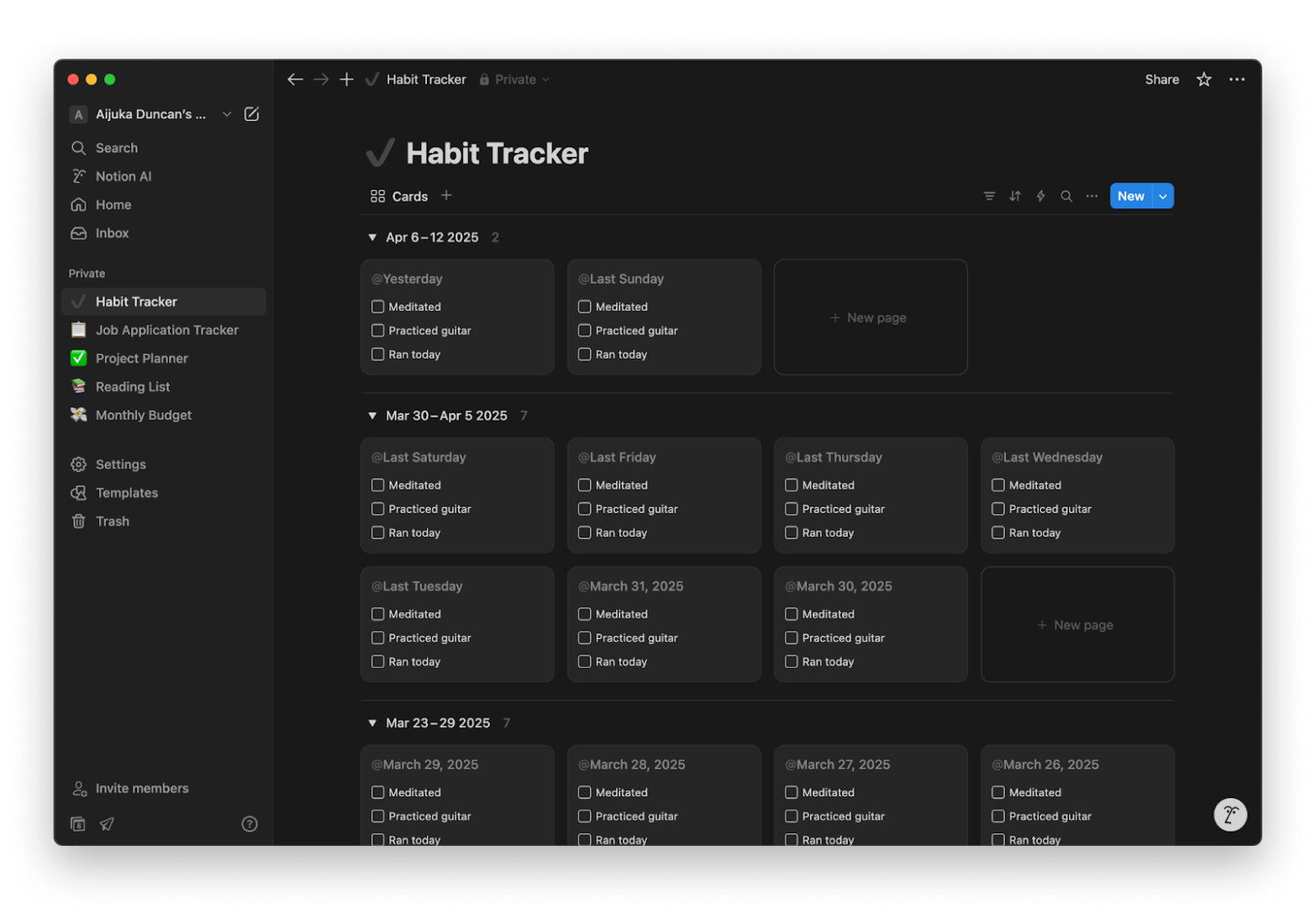Open help question mark icon
This screenshot has height=924, width=1311.
pos(250,824)
